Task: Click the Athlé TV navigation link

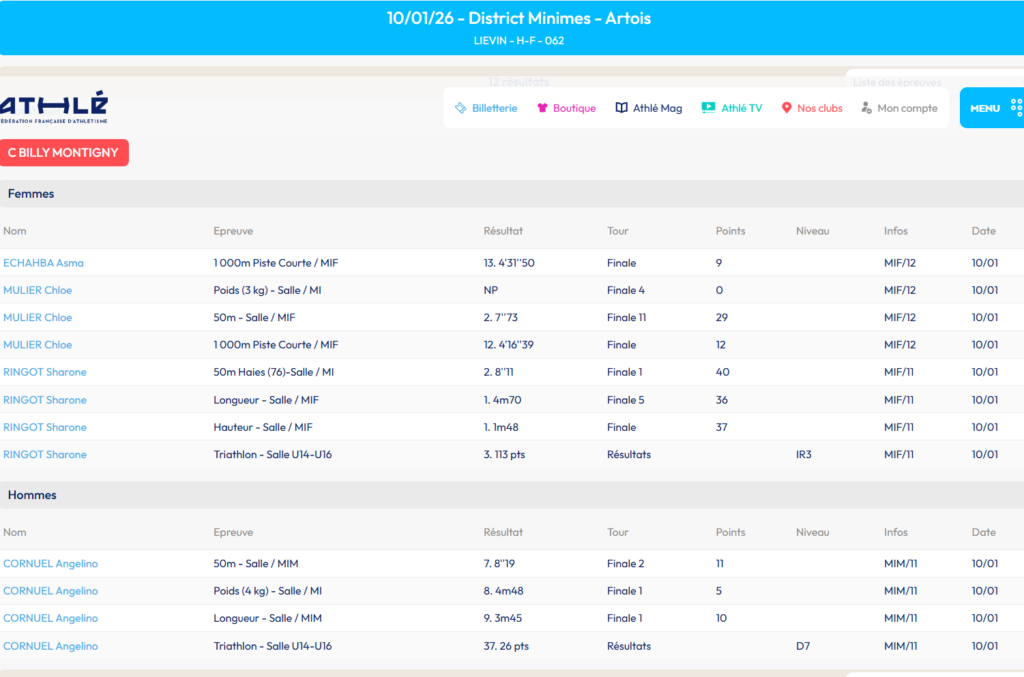Action: [741, 108]
